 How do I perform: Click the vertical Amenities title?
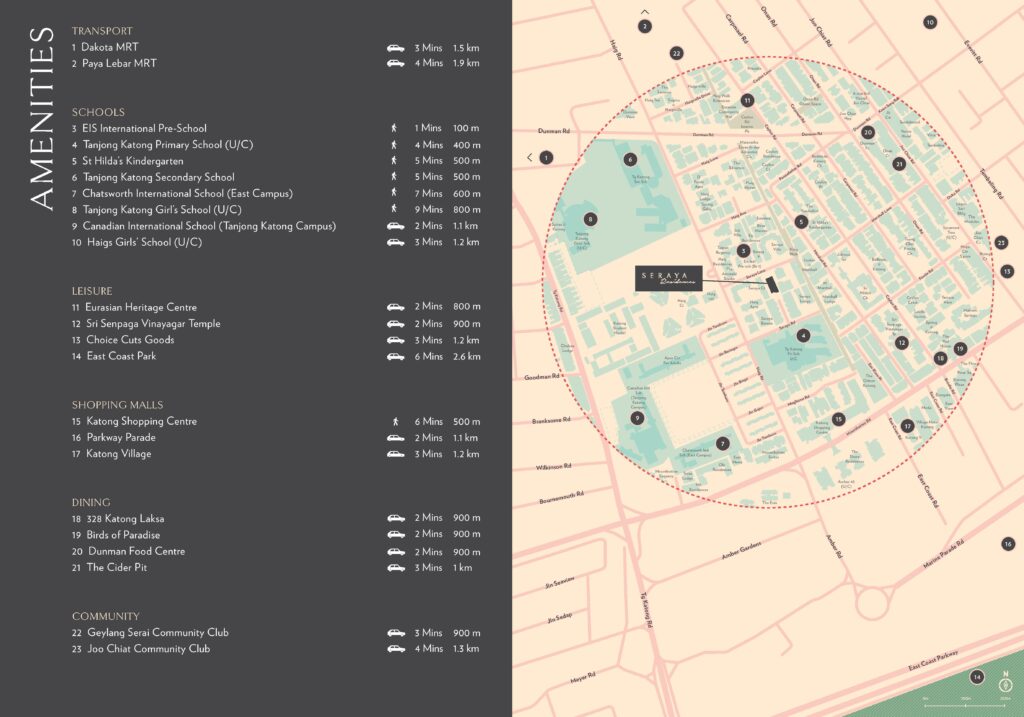click(x=40, y=118)
